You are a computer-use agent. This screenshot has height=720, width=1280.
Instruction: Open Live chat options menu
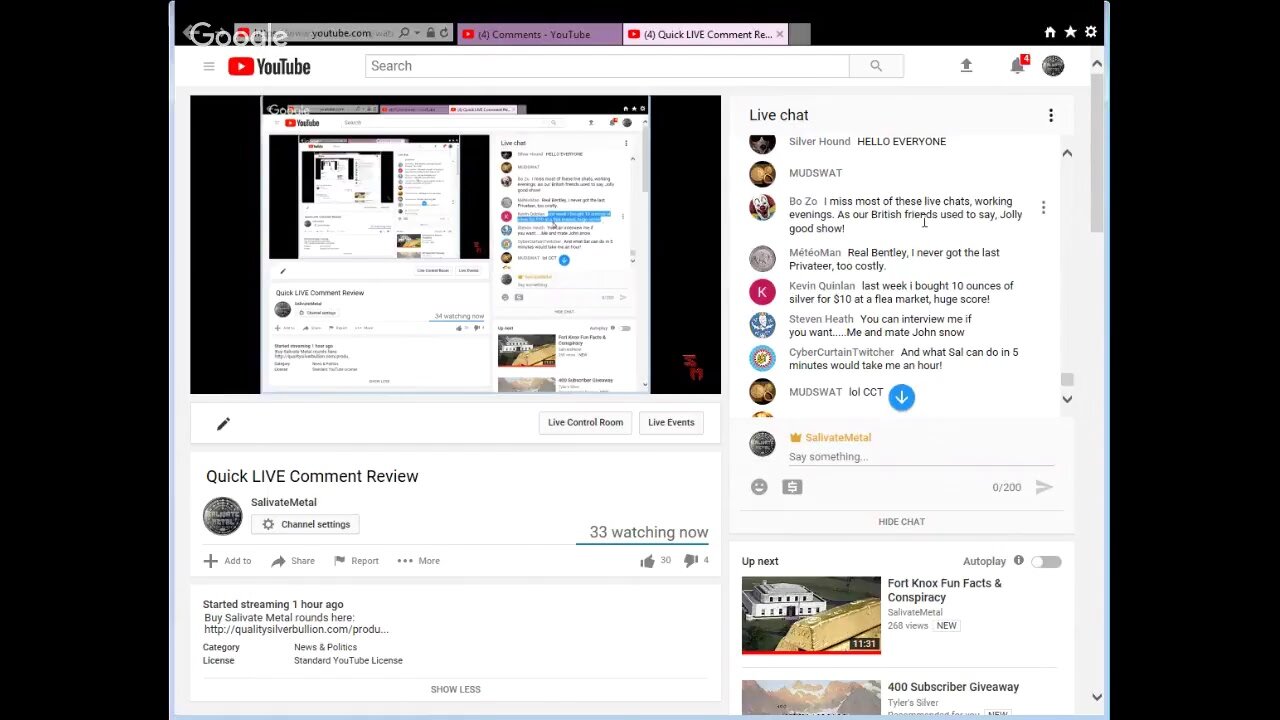[x=1051, y=116]
